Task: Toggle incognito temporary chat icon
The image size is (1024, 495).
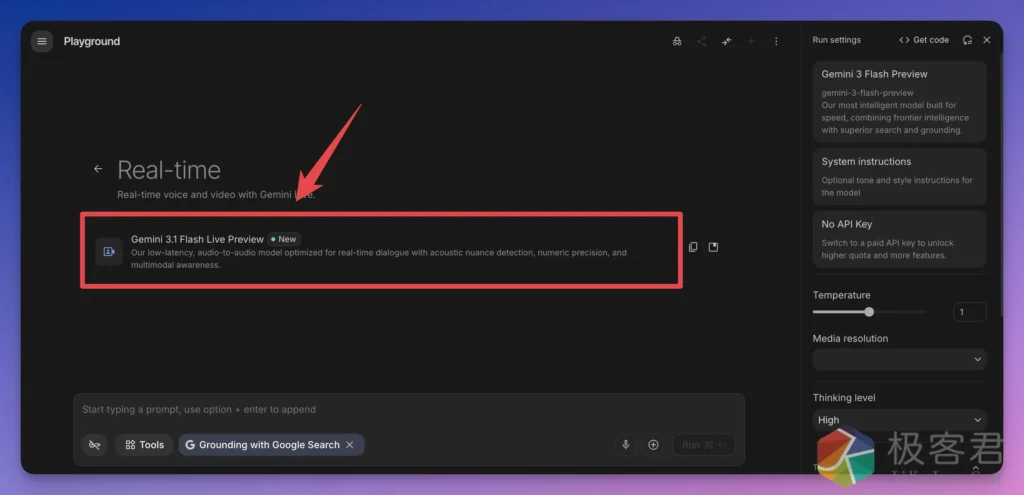Action: click(678, 41)
